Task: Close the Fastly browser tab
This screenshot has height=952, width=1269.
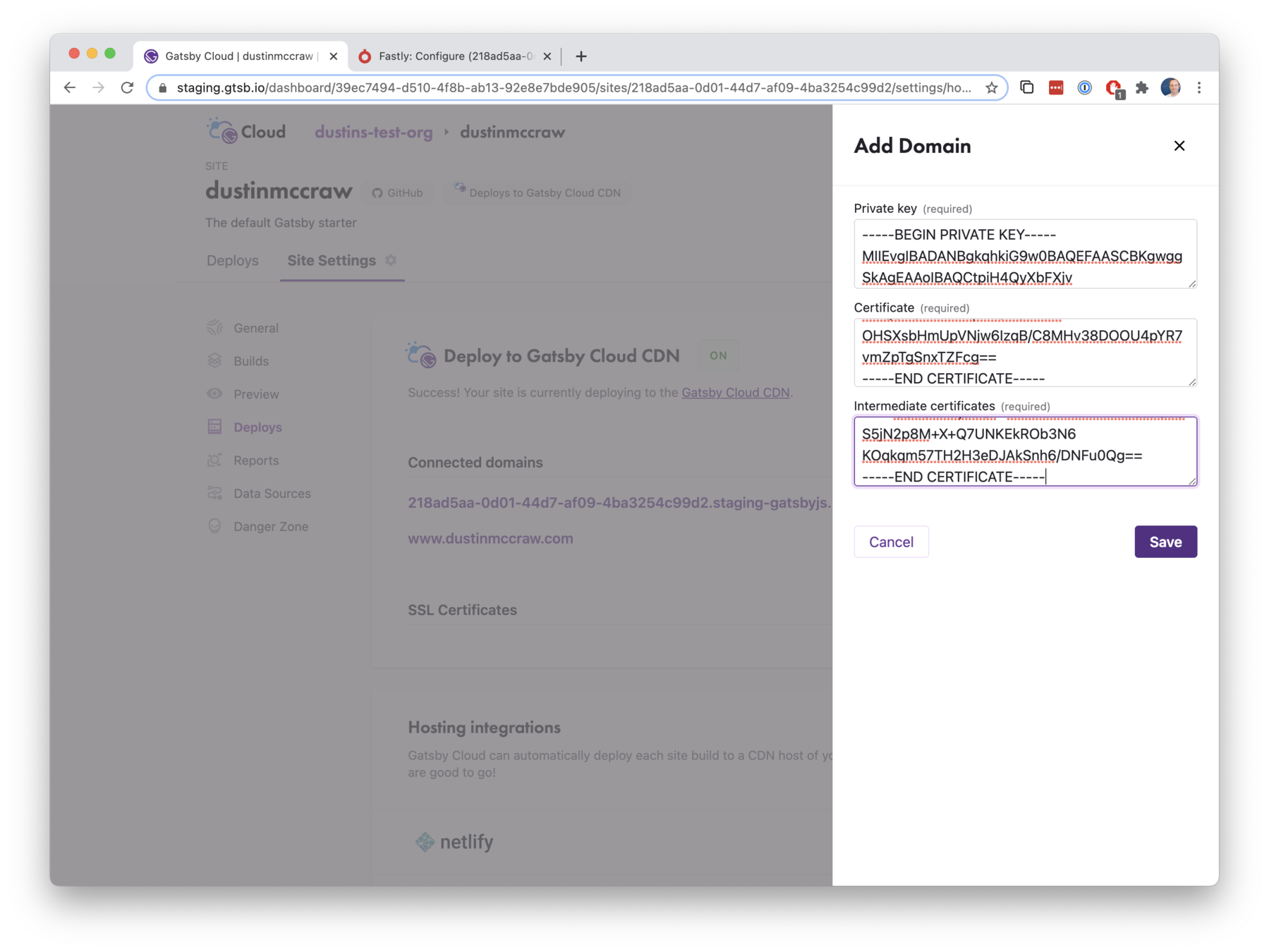Action: click(547, 56)
